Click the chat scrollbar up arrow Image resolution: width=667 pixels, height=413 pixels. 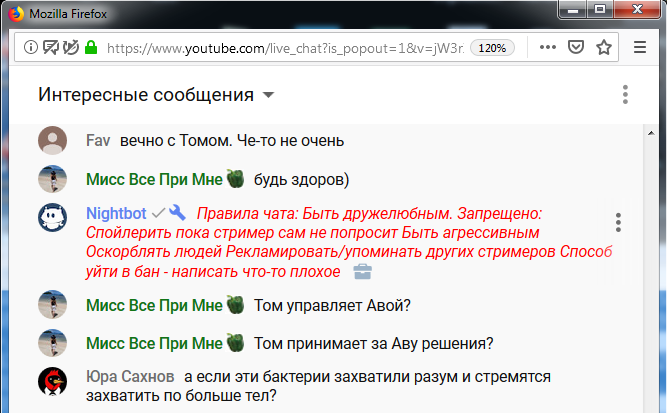[x=651, y=133]
